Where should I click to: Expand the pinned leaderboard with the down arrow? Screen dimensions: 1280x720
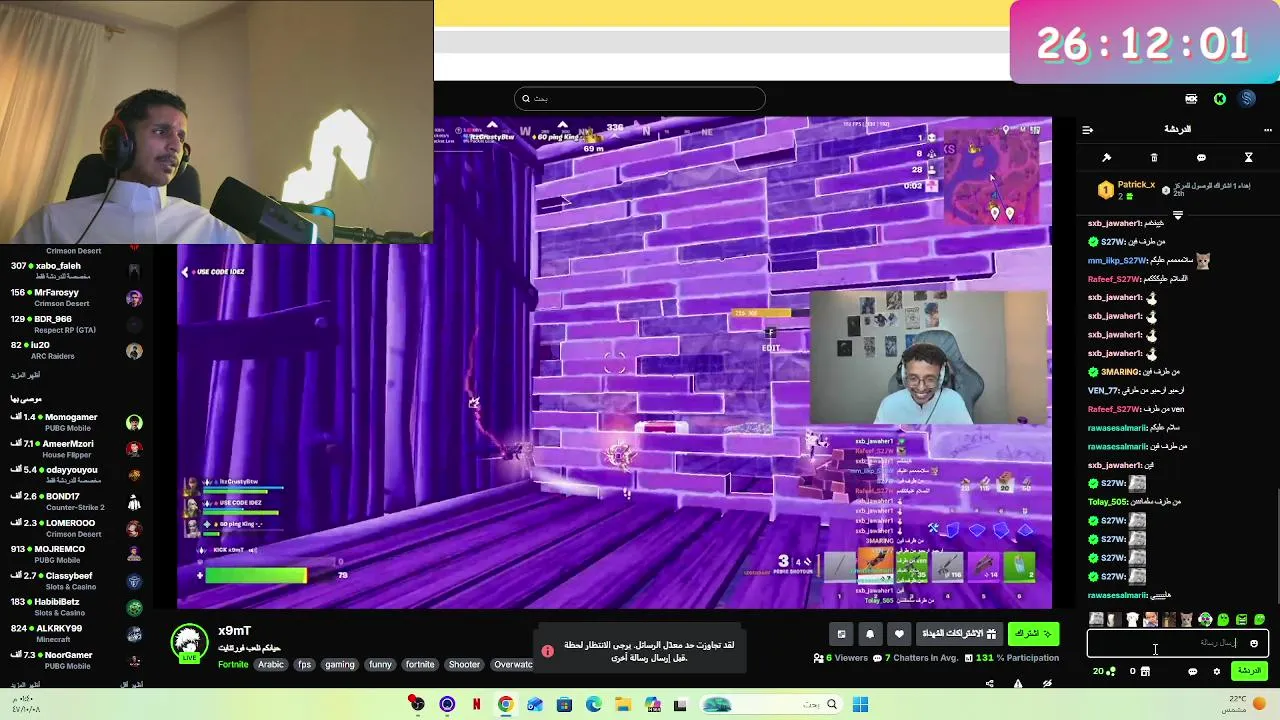pos(1177,215)
